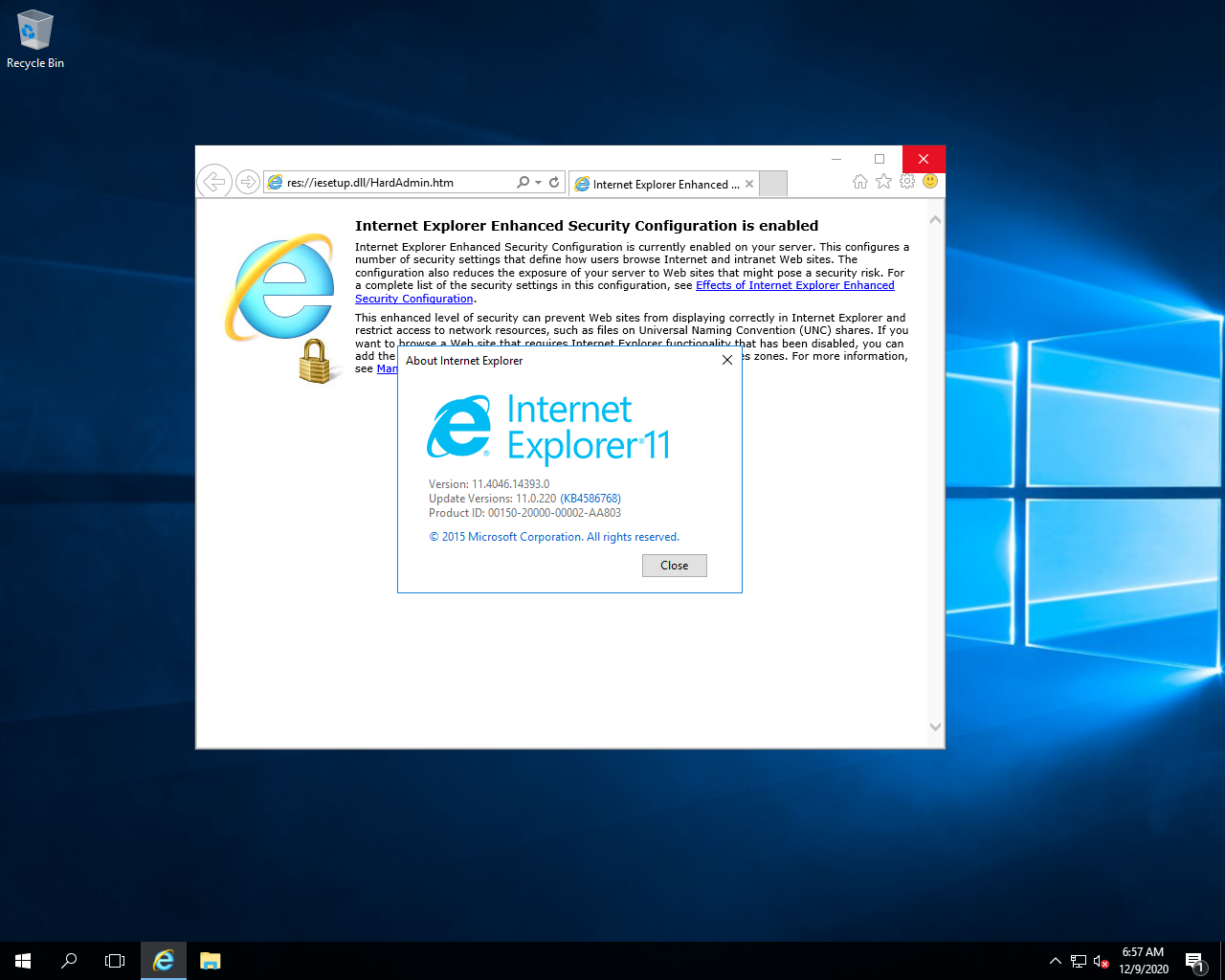The width and height of the screenshot is (1225, 980).
Task: Close the Internet Explorer Enhanced tab
Action: (x=749, y=184)
